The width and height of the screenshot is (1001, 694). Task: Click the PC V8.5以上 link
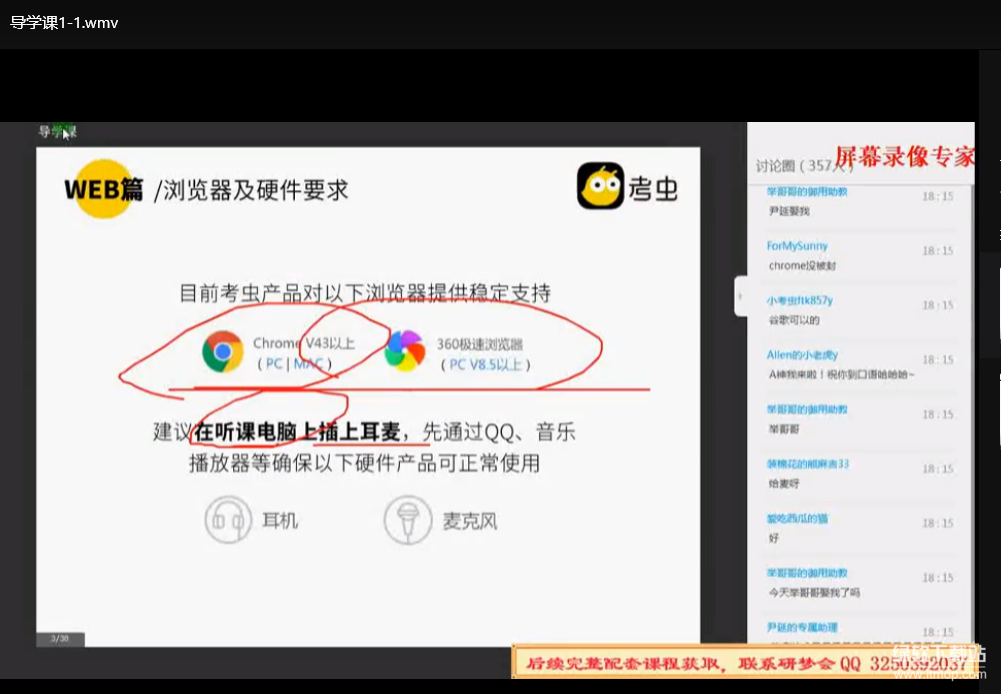tap(485, 364)
